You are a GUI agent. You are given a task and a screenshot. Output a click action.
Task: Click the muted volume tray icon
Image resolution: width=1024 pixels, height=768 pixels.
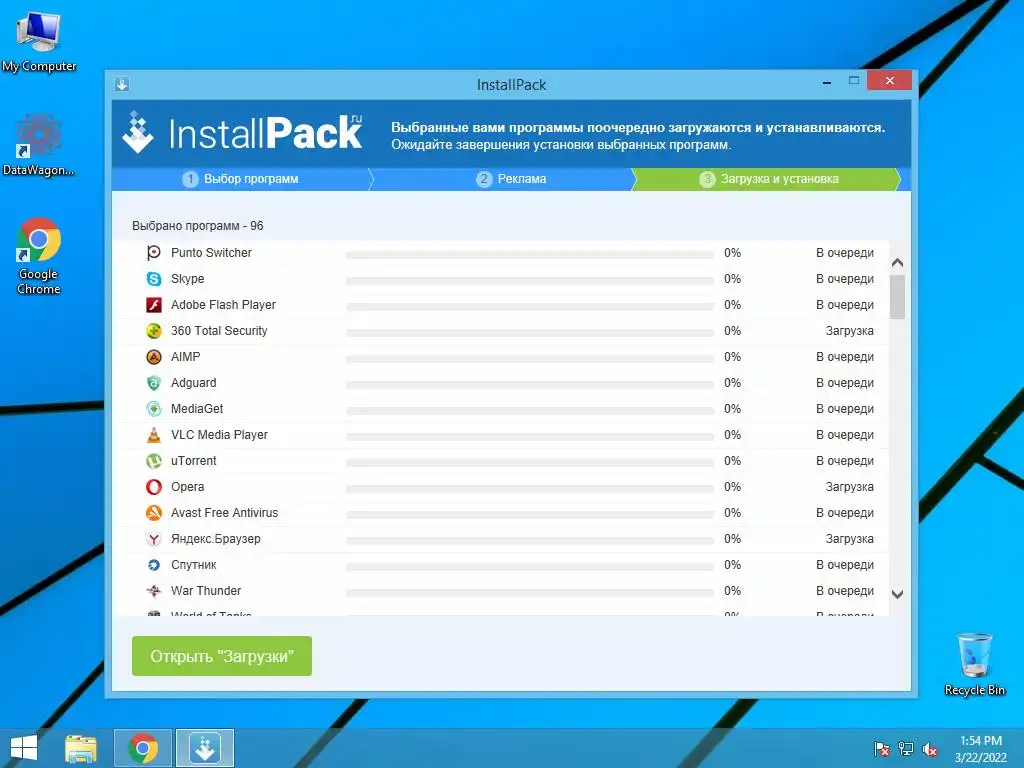click(x=929, y=750)
